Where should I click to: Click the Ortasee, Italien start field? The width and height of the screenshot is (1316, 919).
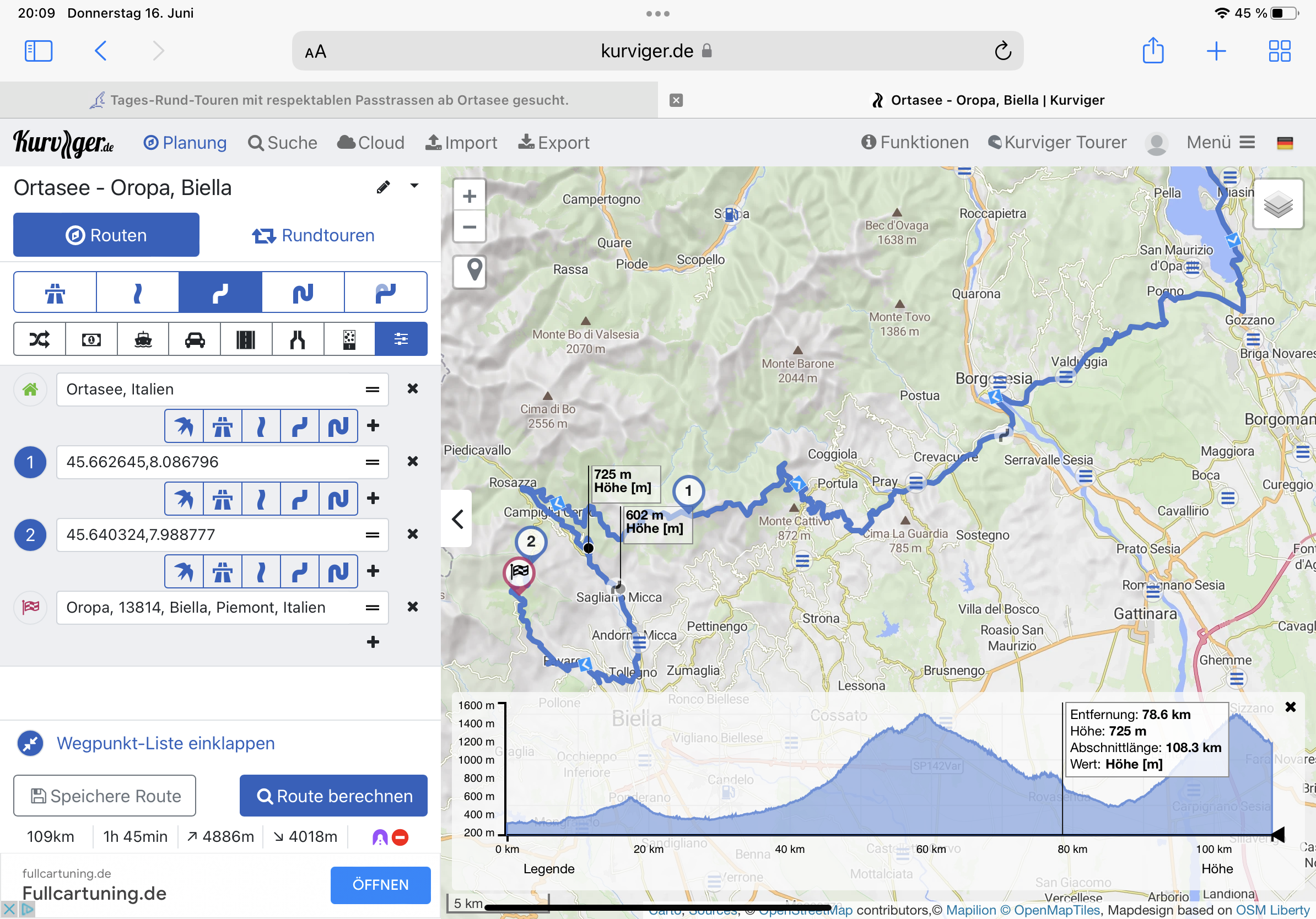click(x=223, y=390)
